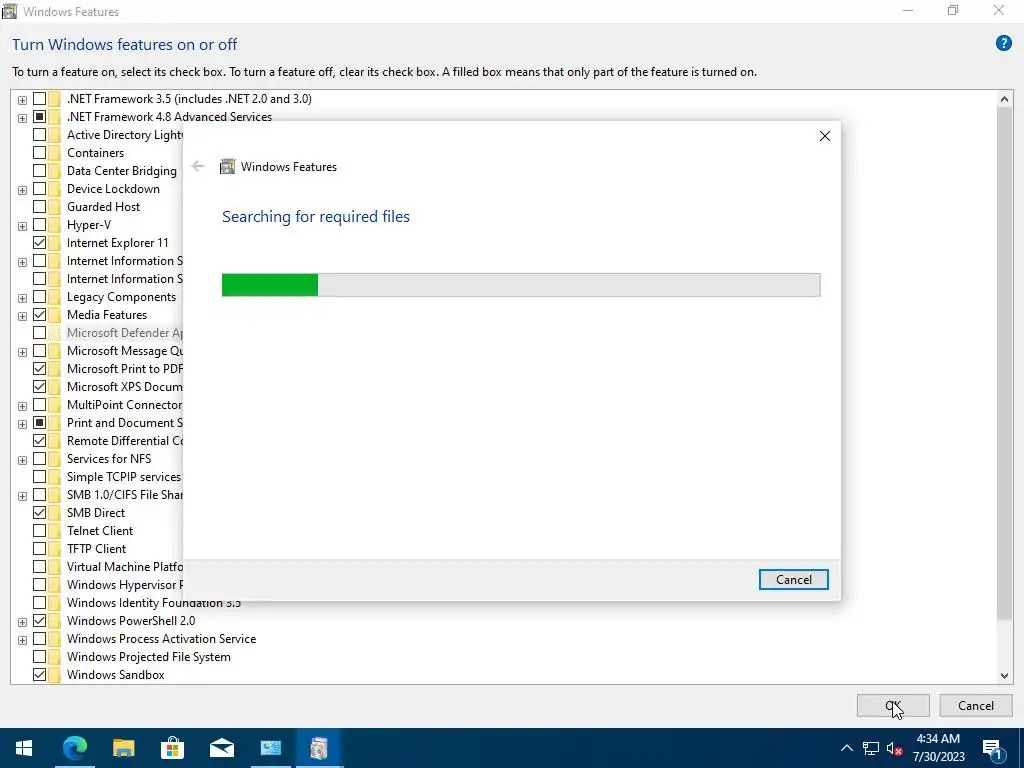This screenshot has width=1024, height=768.
Task: Expand .NET Framework 3.5 tree node
Action: click(x=22, y=100)
